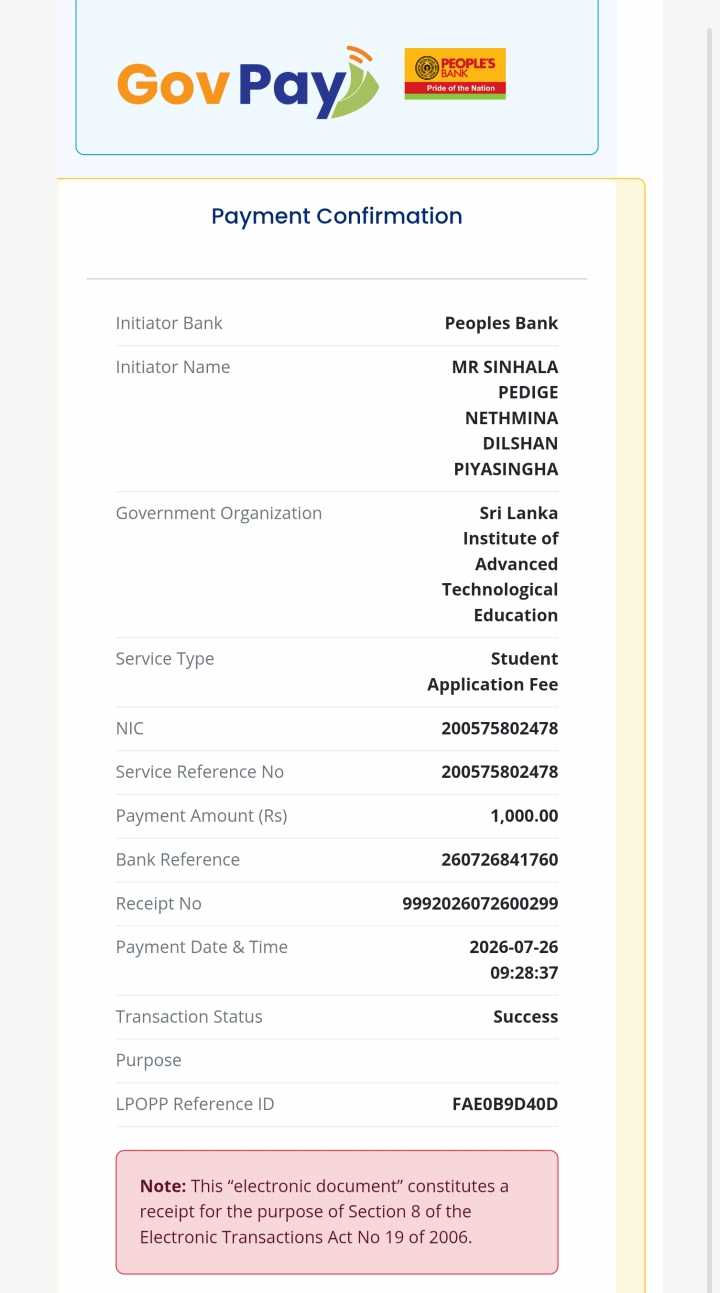Click the Government Organization value

[500, 564]
